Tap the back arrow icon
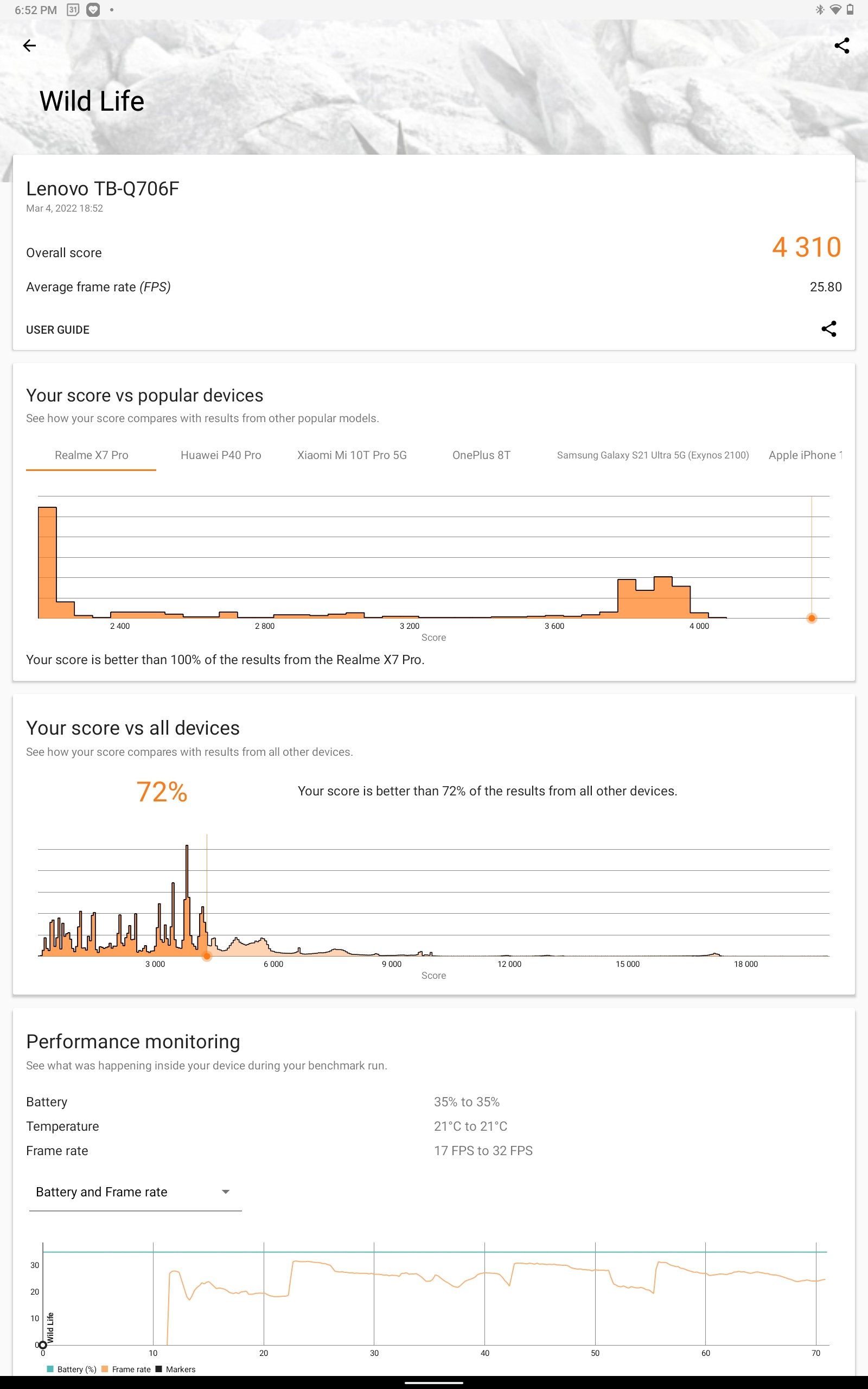Viewport: 868px width, 1389px height. pyautogui.click(x=29, y=46)
